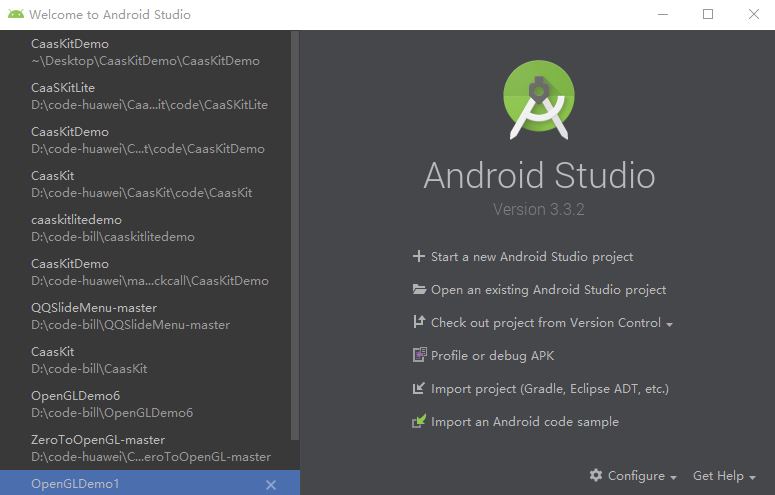This screenshot has height=495, width=775.
Task: Click Android Studio logo in title bar
Action: [16, 14]
